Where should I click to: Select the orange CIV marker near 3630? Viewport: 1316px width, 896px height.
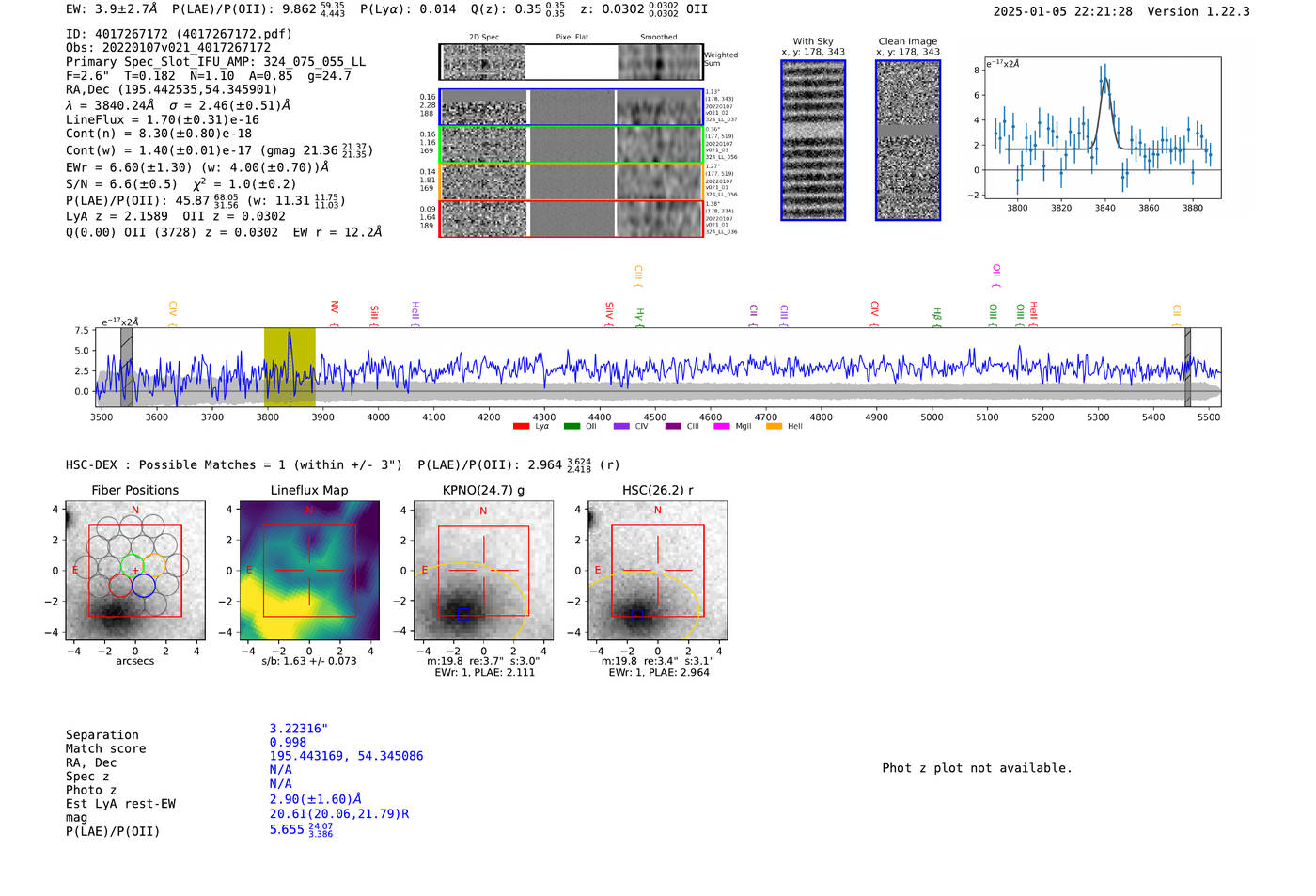(x=172, y=313)
